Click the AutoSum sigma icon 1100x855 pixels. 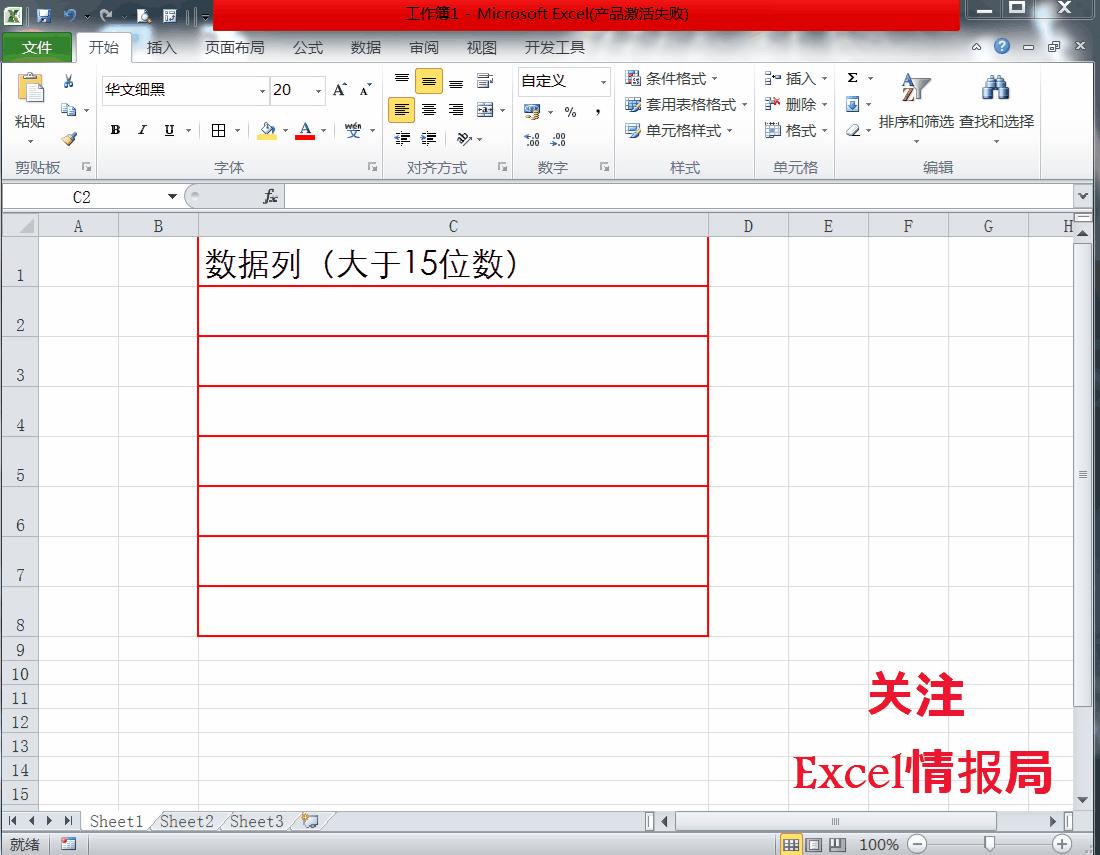[852, 78]
